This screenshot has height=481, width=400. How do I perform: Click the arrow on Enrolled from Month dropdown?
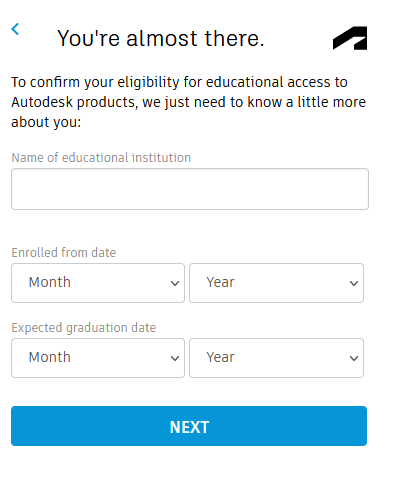tap(175, 284)
